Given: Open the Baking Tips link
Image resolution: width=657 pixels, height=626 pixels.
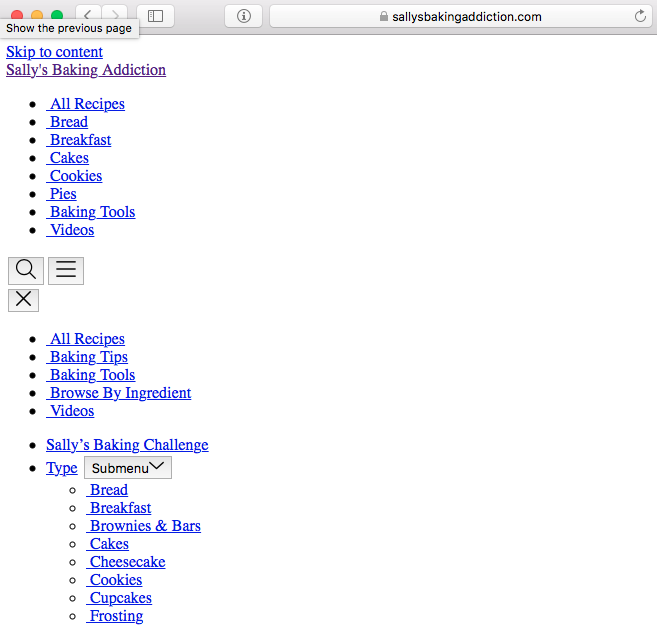Looking at the screenshot, I should [87, 357].
